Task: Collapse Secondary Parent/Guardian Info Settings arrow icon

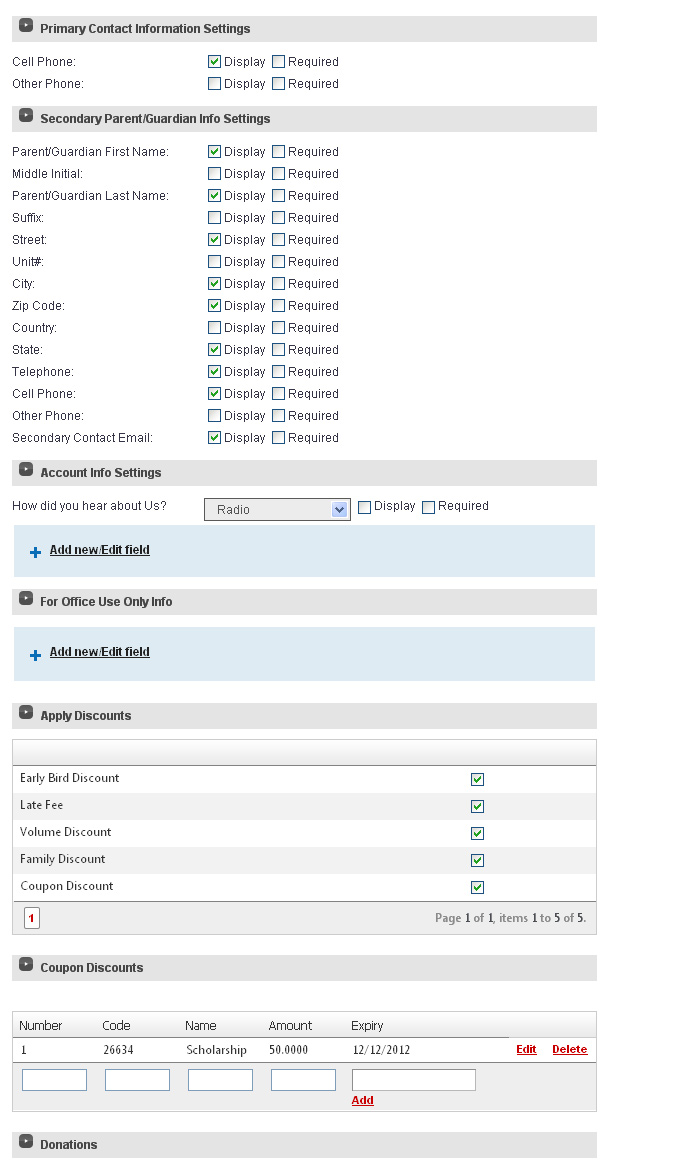Action: 26,115
